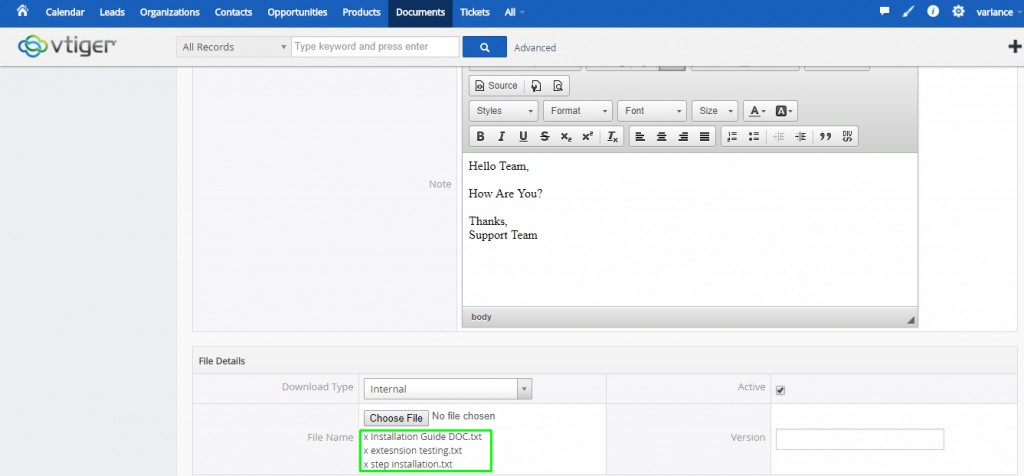Apply Subscript formatting
The height and width of the screenshot is (476, 1024).
pyautogui.click(x=566, y=136)
